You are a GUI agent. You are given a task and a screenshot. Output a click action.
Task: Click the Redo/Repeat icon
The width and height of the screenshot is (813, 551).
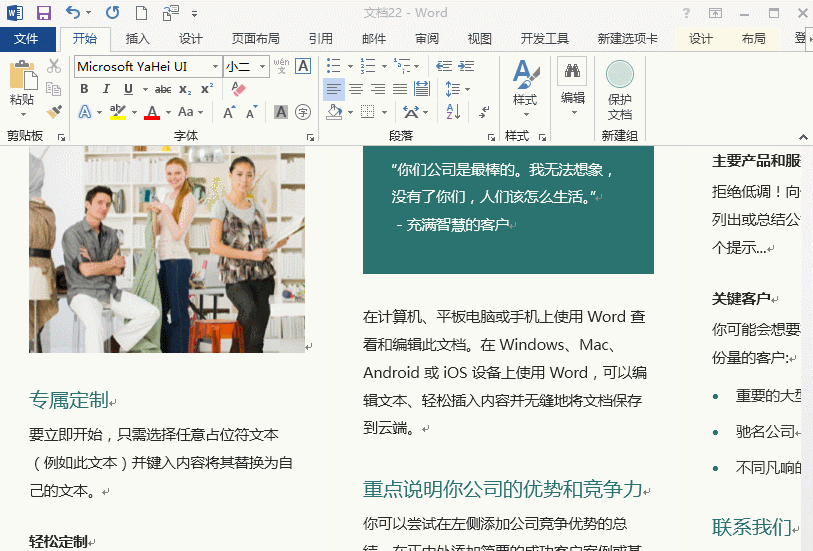point(113,12)
